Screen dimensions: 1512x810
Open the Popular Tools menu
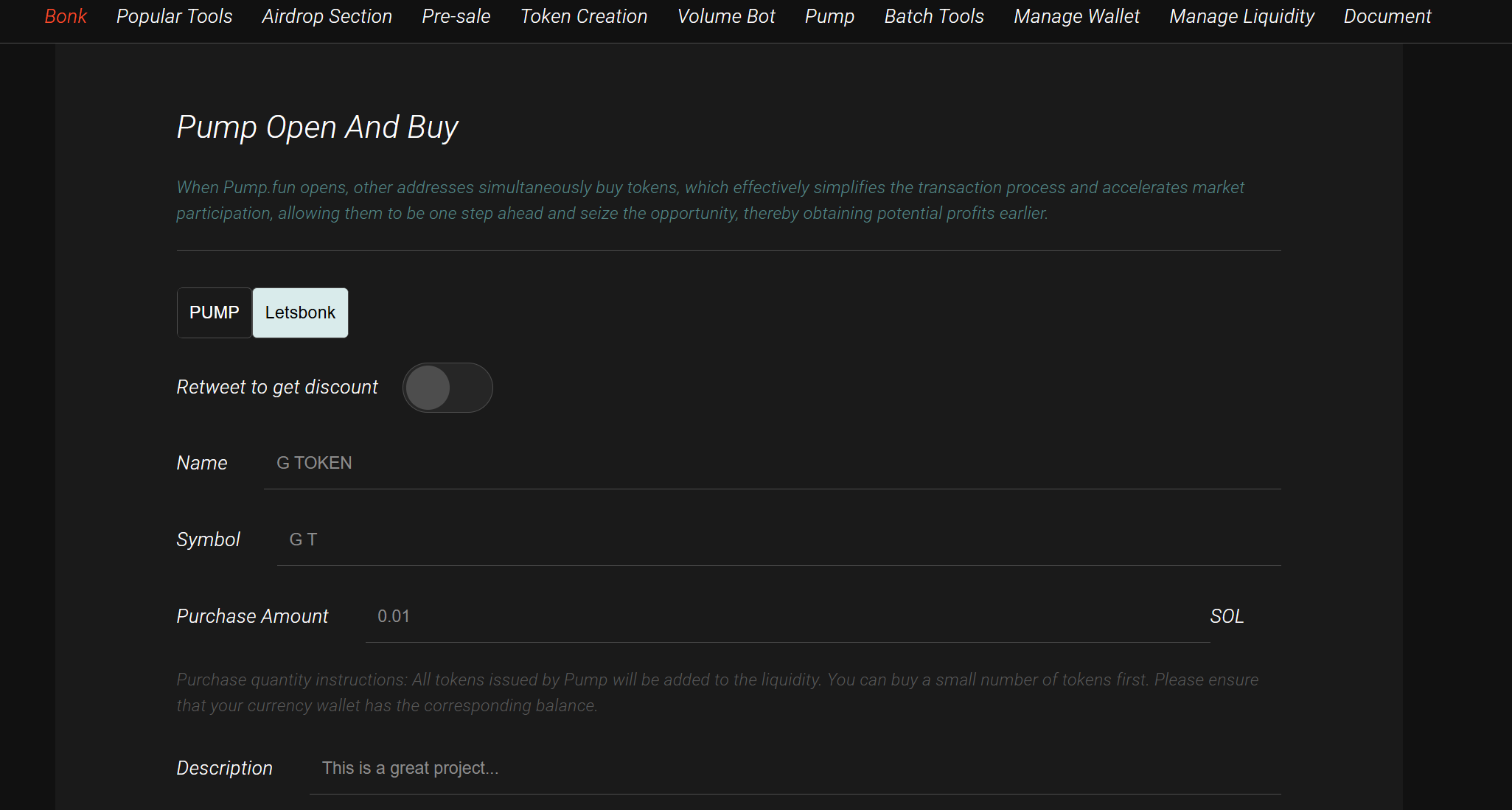pyautogui.click(x=174, y=16)
